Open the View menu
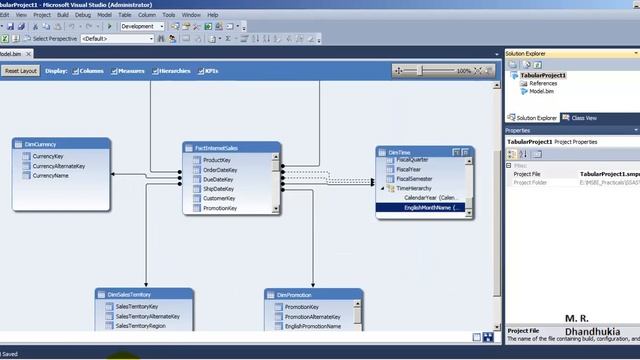640x360 pixels. point(21,15)
